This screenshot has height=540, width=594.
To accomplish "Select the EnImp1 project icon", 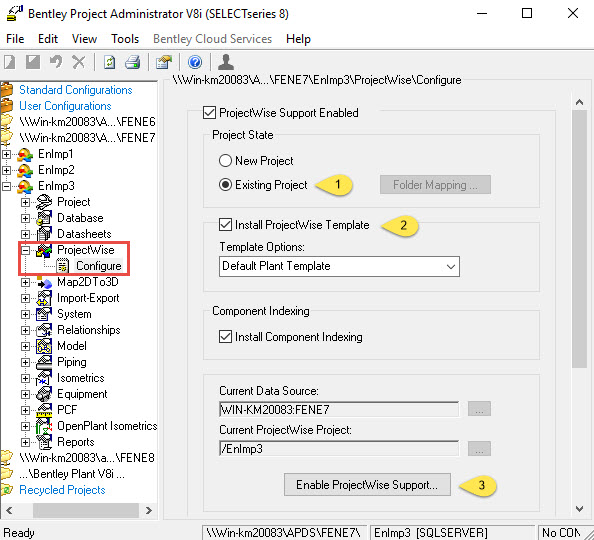I will [25, 154].
